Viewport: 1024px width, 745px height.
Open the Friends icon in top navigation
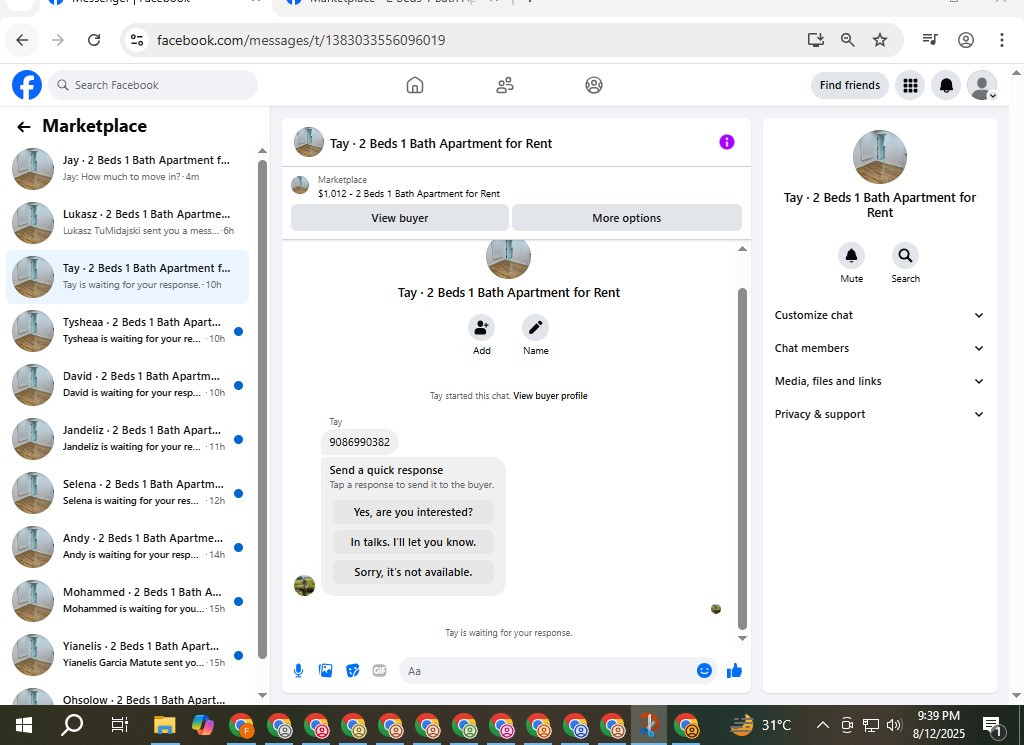[x=505, y=85]
